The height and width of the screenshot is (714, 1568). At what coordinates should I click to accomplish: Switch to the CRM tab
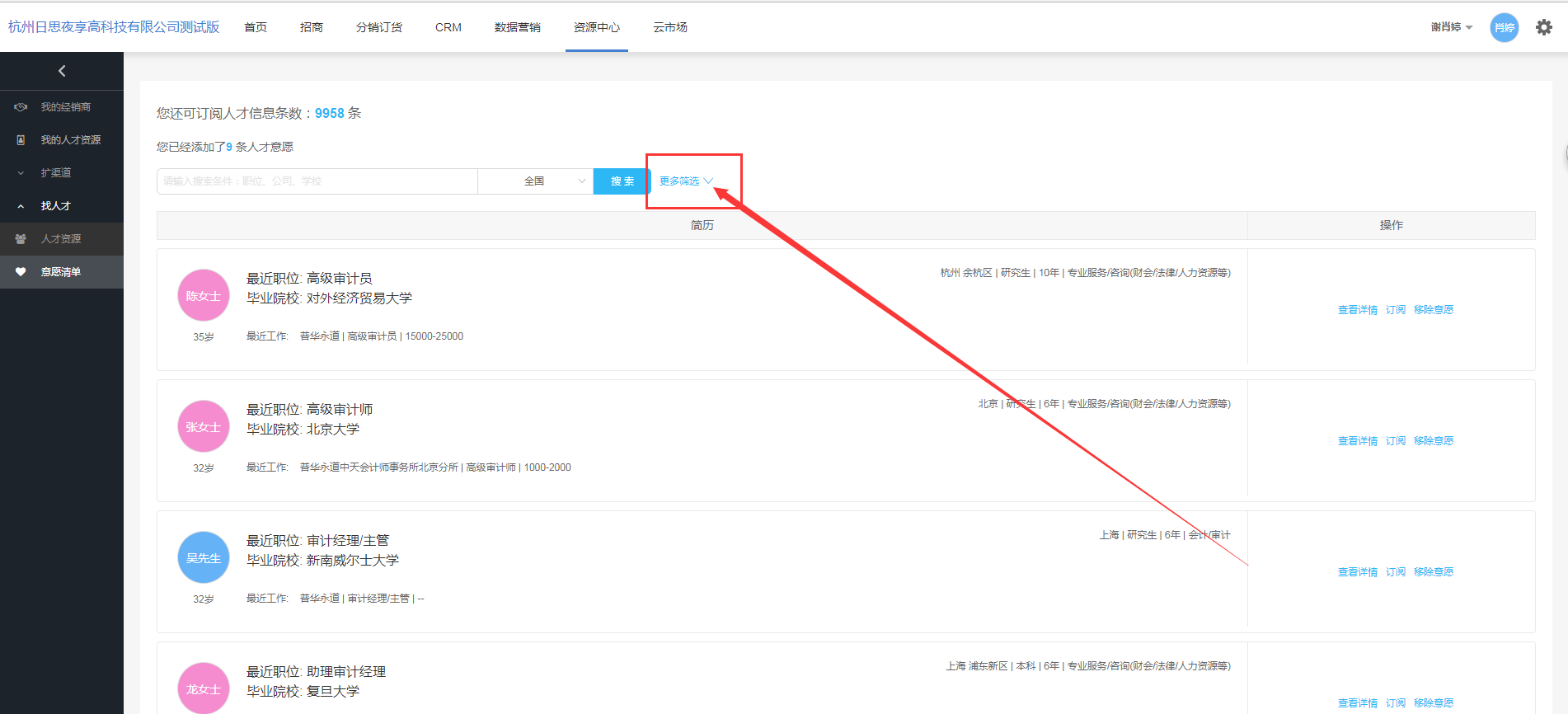[x=448, y=27]
